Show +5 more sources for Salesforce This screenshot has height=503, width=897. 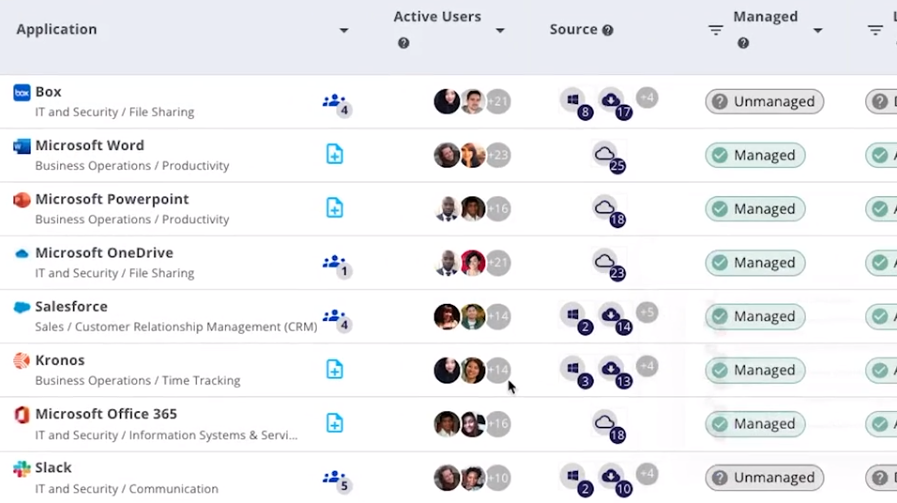click(x=647, y=312)
